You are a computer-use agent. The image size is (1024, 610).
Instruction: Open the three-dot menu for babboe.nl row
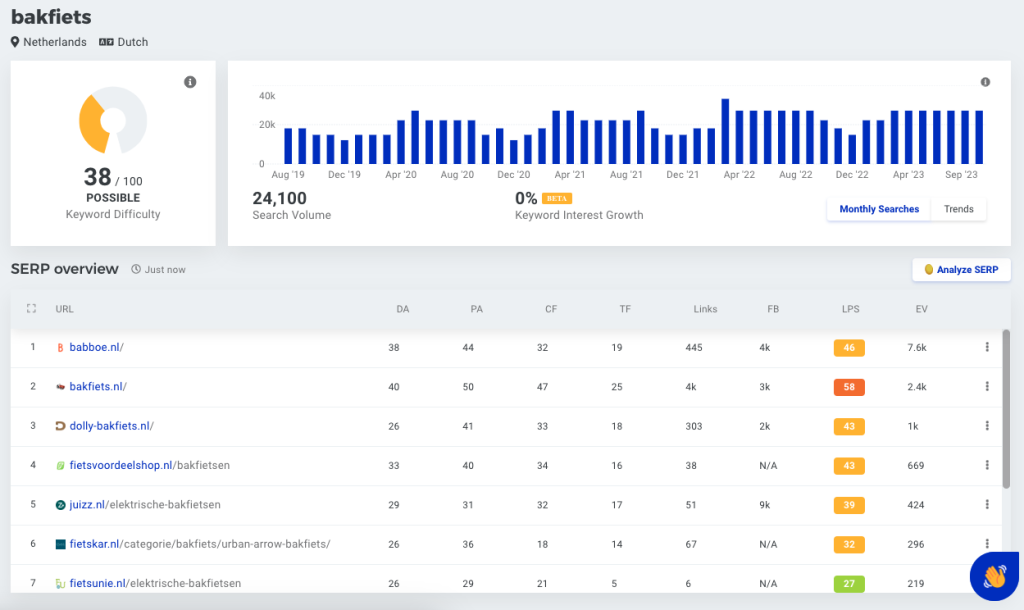[x=987, y=347]
